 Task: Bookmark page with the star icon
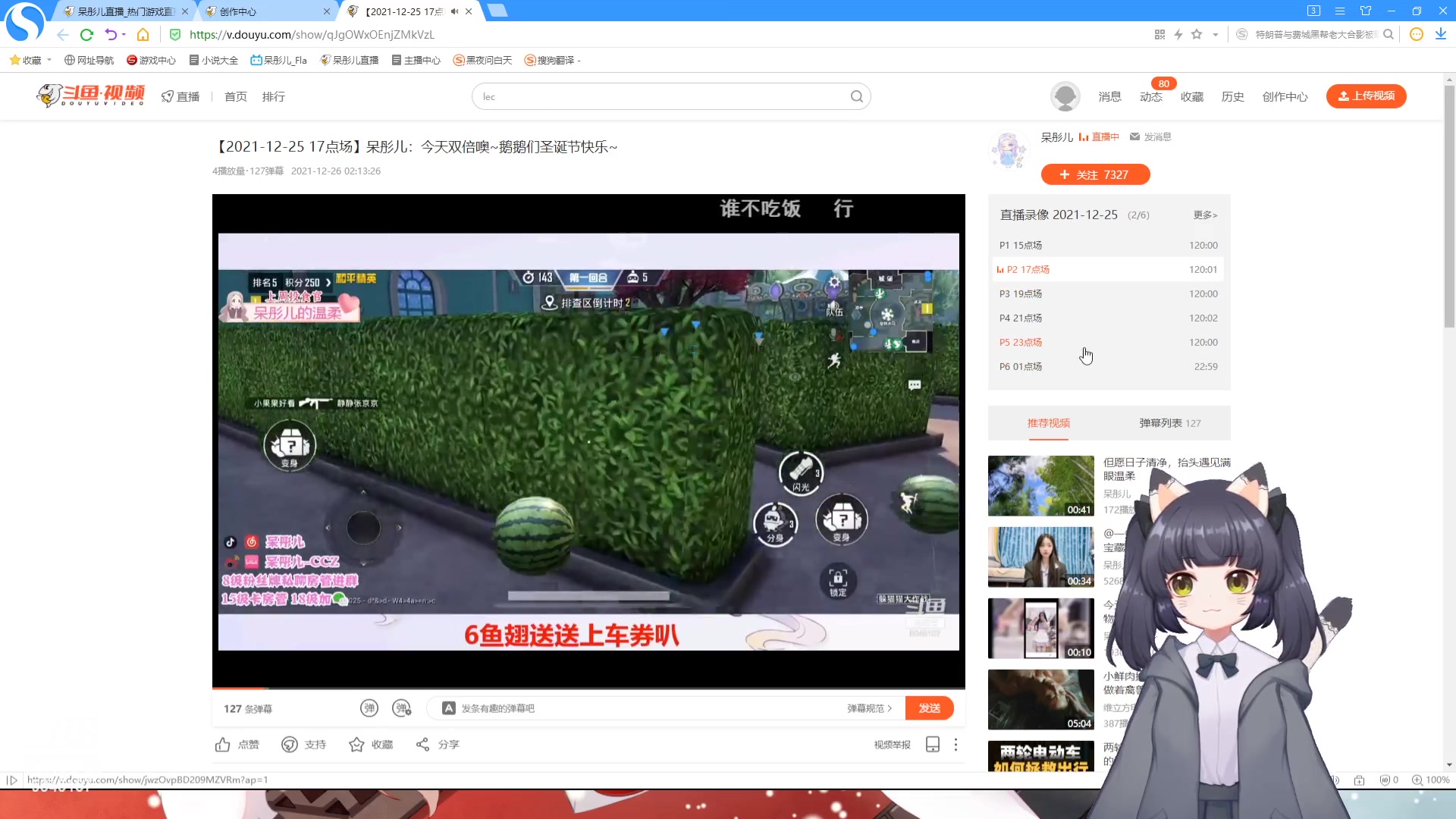1197,34
